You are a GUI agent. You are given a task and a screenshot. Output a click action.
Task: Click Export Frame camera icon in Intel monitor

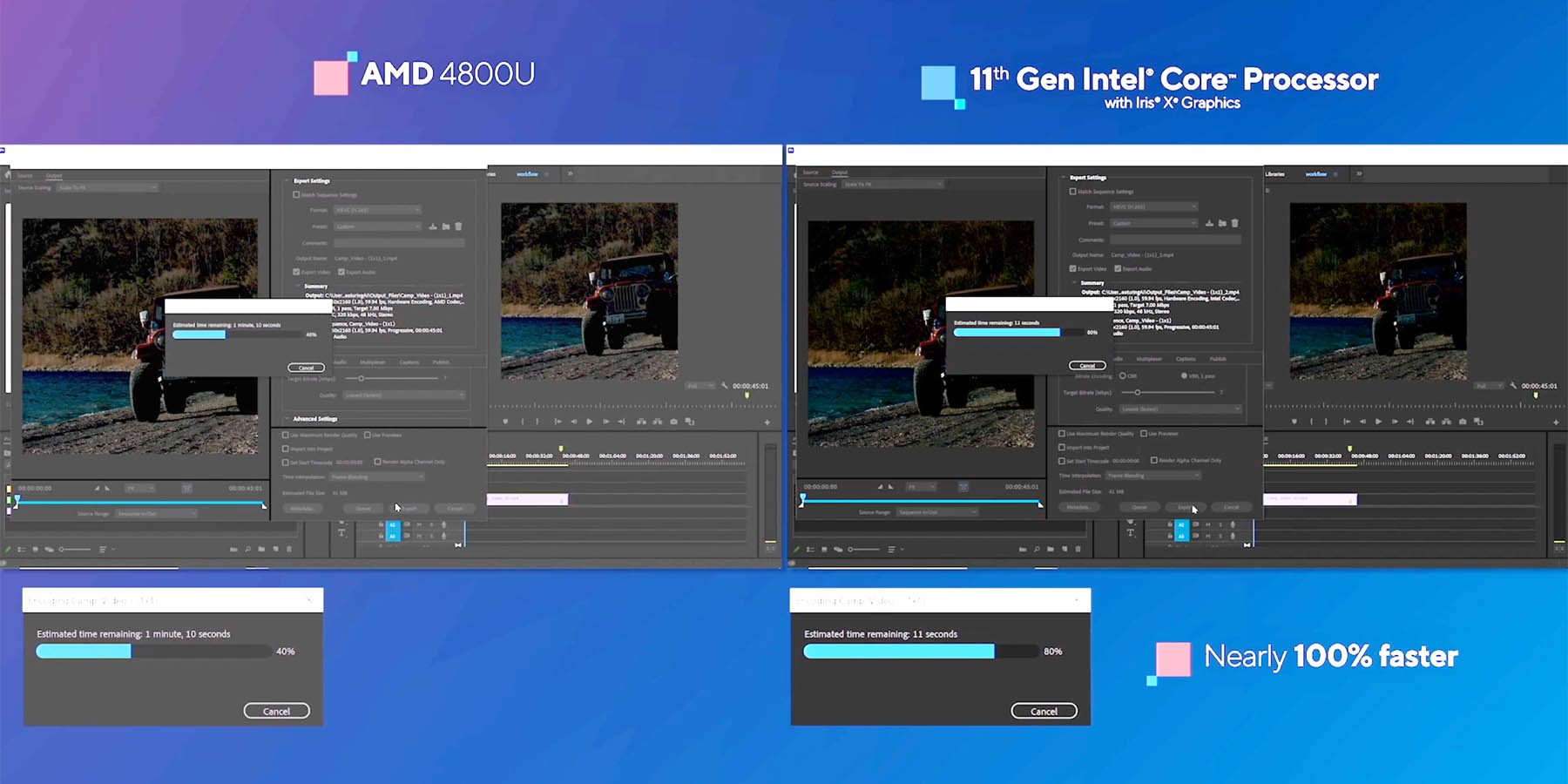pos(1463,422)
